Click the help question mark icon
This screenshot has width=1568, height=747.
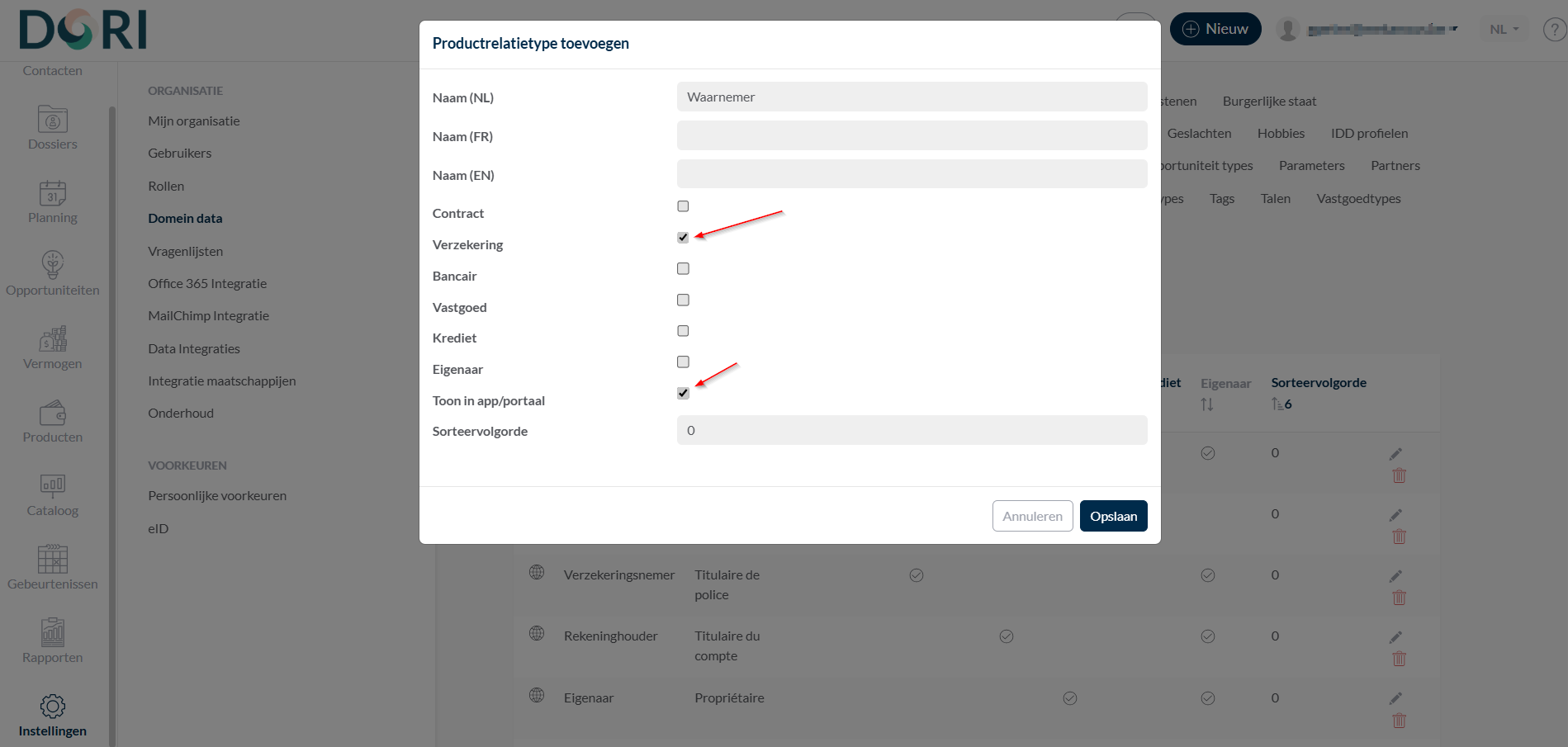tap(1555, 30)
